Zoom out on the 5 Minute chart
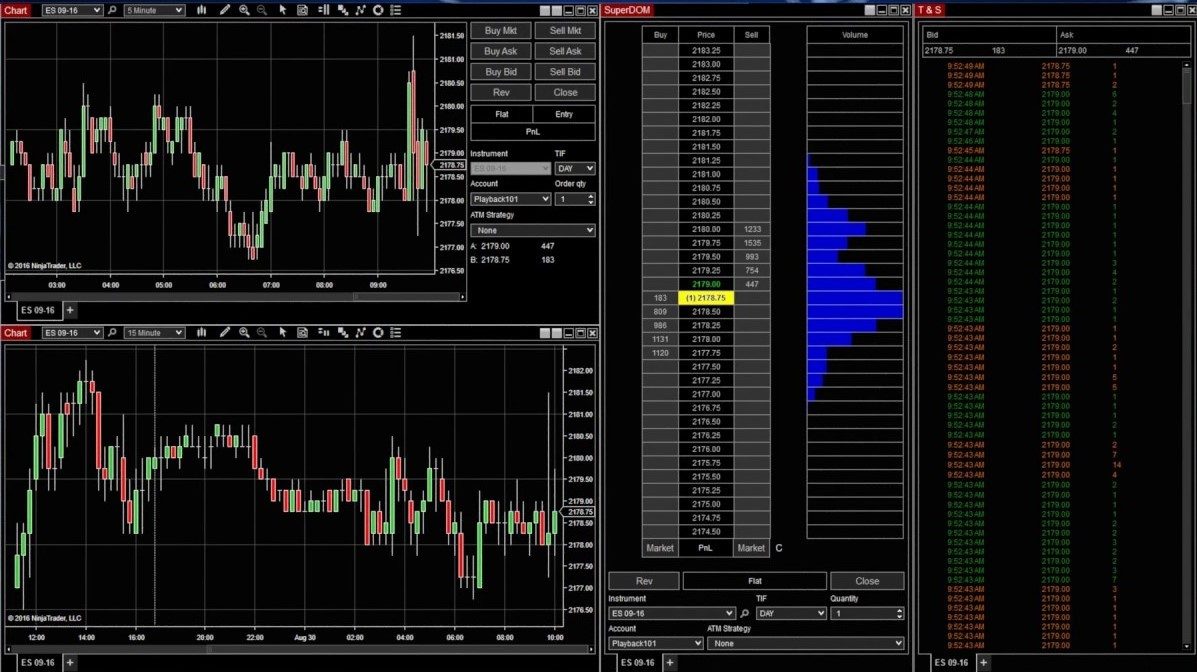 [x=262, y=11]
